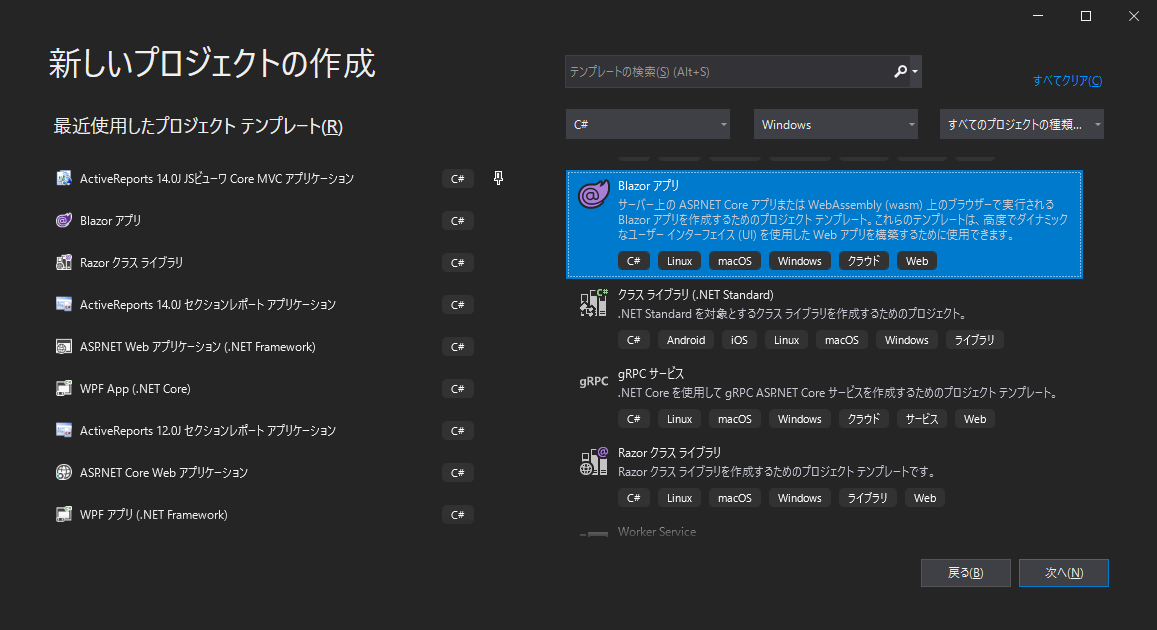This screenshot has height=630, width=1157.
Task: Select the gRPC サービス template
Action: pyautogui.click(x=824, y=397)
